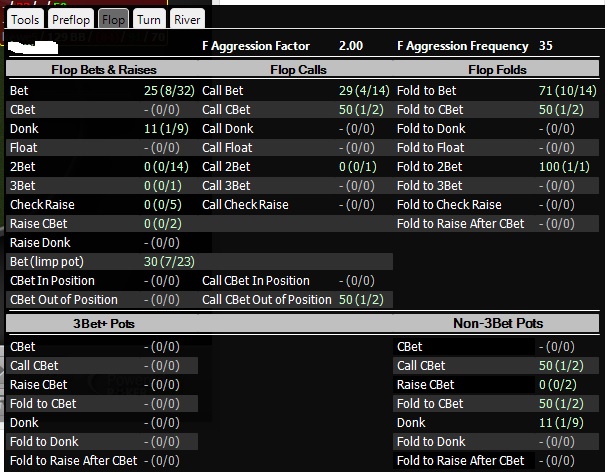Open the Tools tab
Image resolution: width=608 pixels, height=473 pixels.
(x=25, y=19)
